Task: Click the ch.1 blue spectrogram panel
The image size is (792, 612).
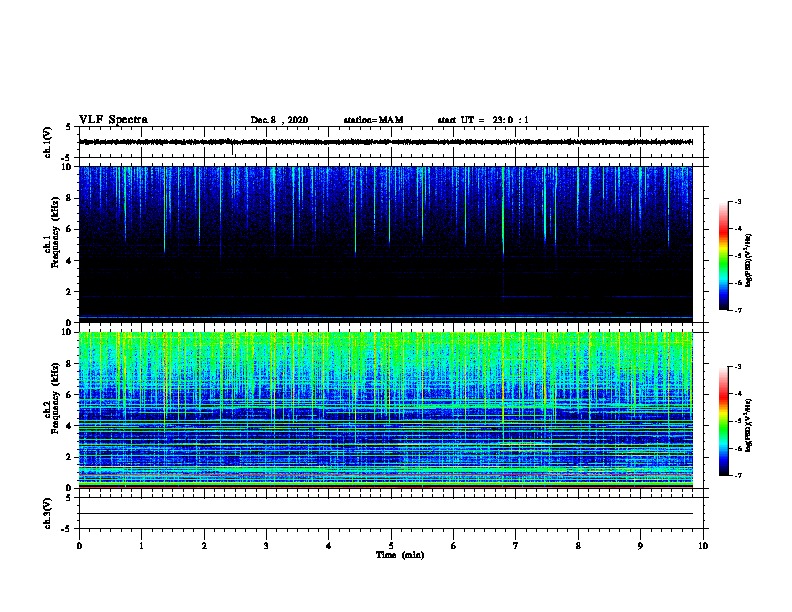Action: coord(386,244)
